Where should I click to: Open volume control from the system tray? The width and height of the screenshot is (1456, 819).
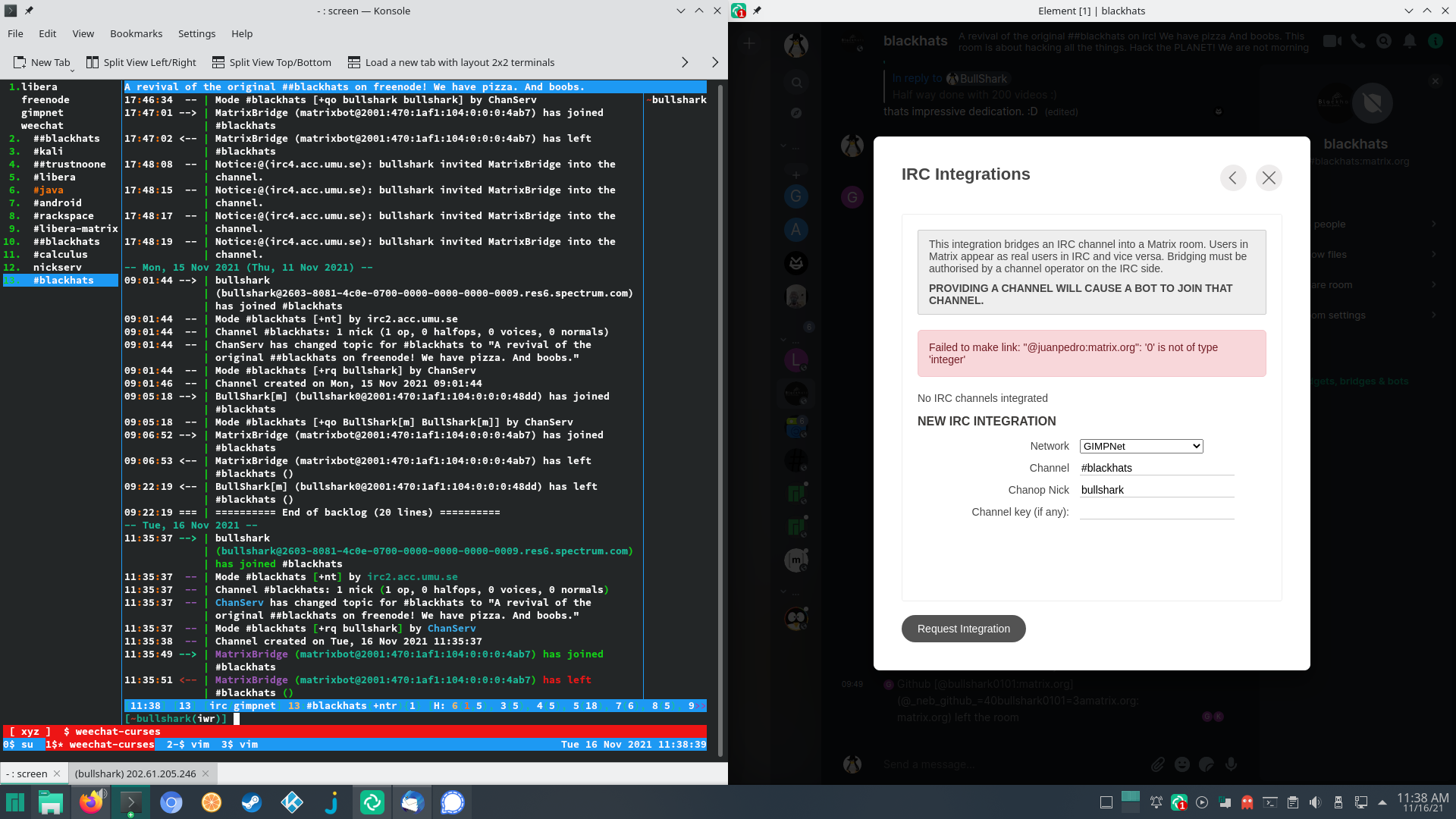(1316, 802)
